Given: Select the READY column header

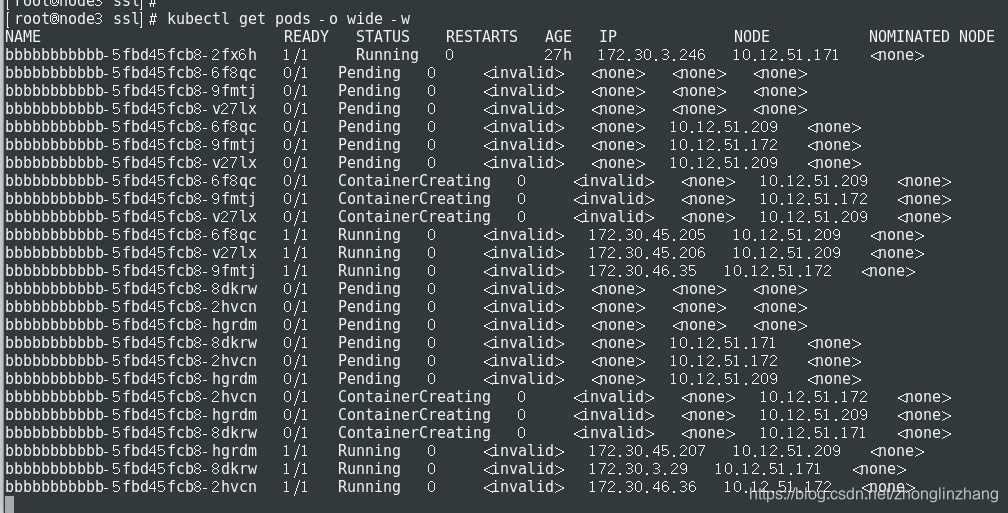Looking at the screenshot, I should pyautogui.click(x=306, y=37).
